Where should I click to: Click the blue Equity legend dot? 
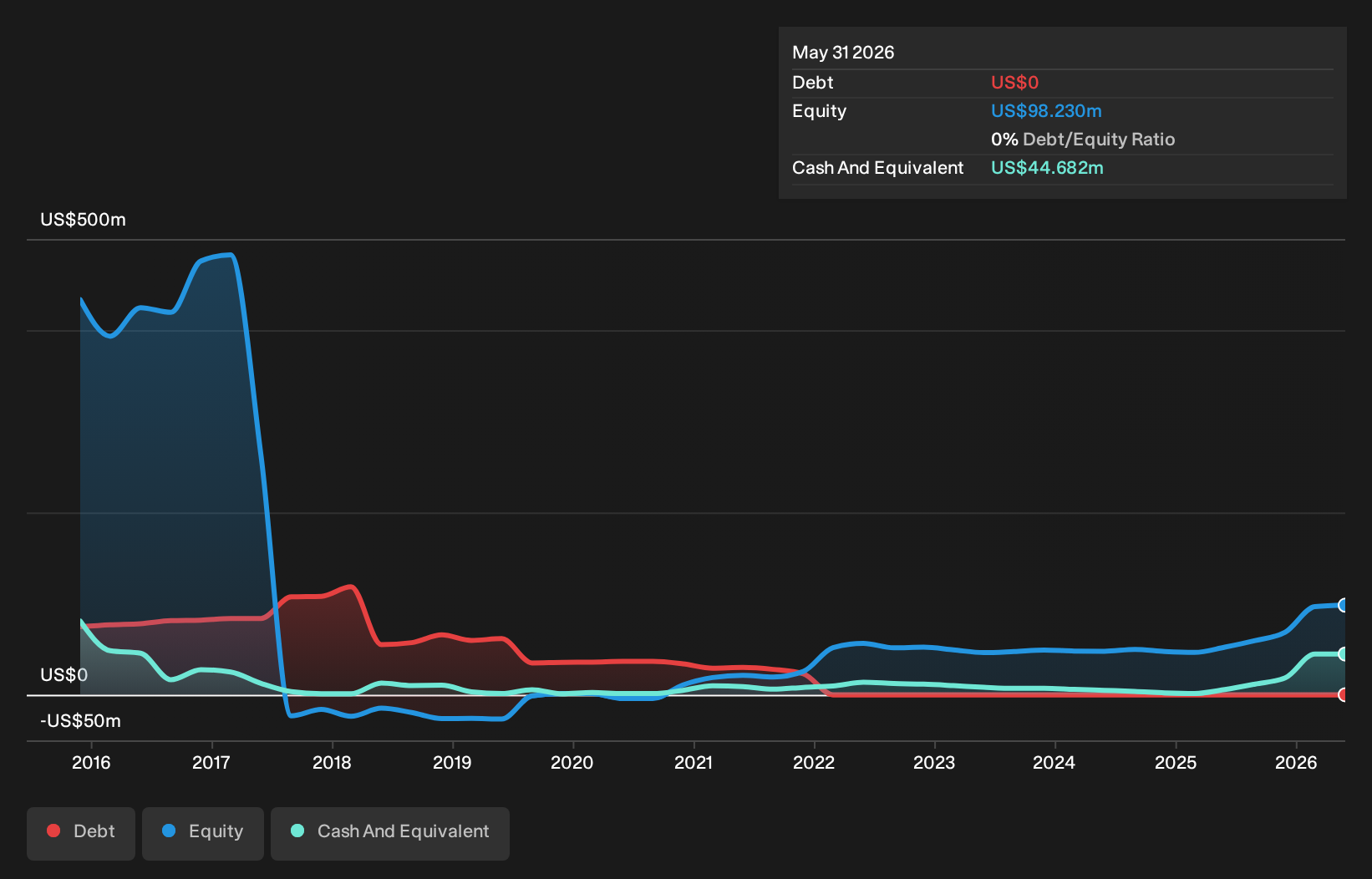click(x=169, y=831)
